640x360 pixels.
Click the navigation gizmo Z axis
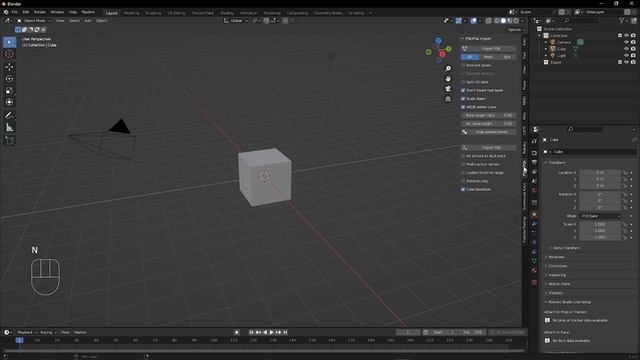[x=438, y=40]
